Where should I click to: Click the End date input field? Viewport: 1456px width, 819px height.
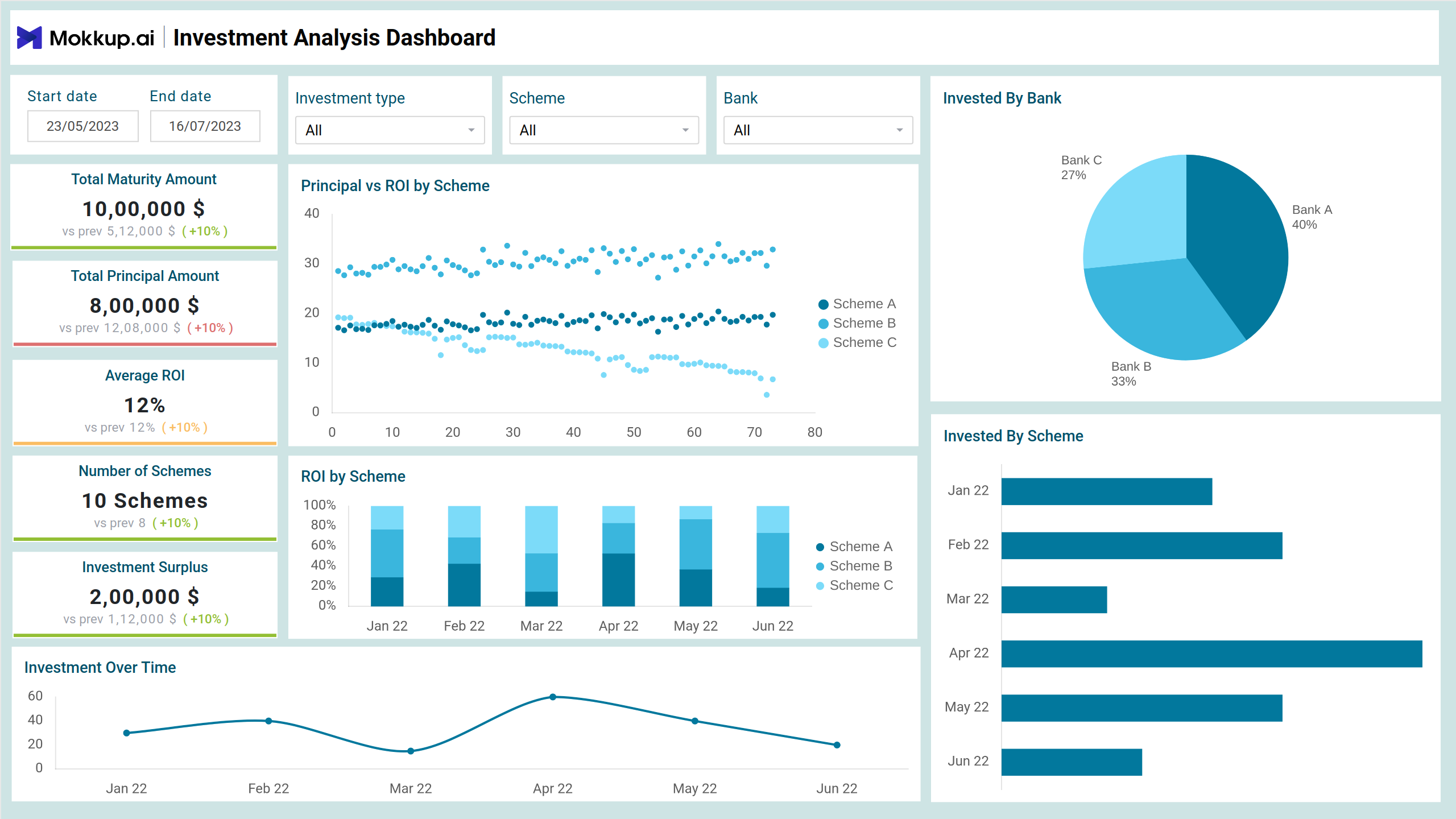point(205,126)
